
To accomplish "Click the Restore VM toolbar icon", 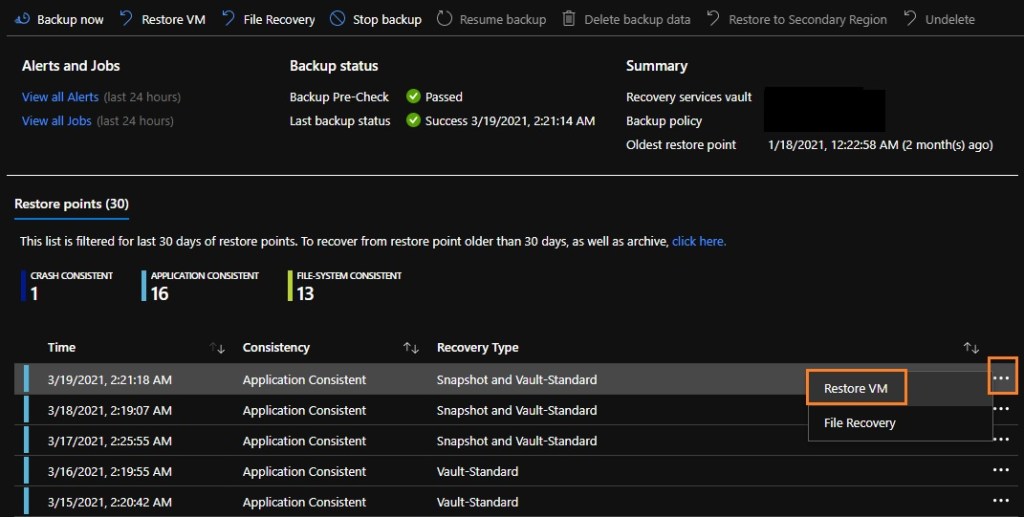I will pos(126,18).
